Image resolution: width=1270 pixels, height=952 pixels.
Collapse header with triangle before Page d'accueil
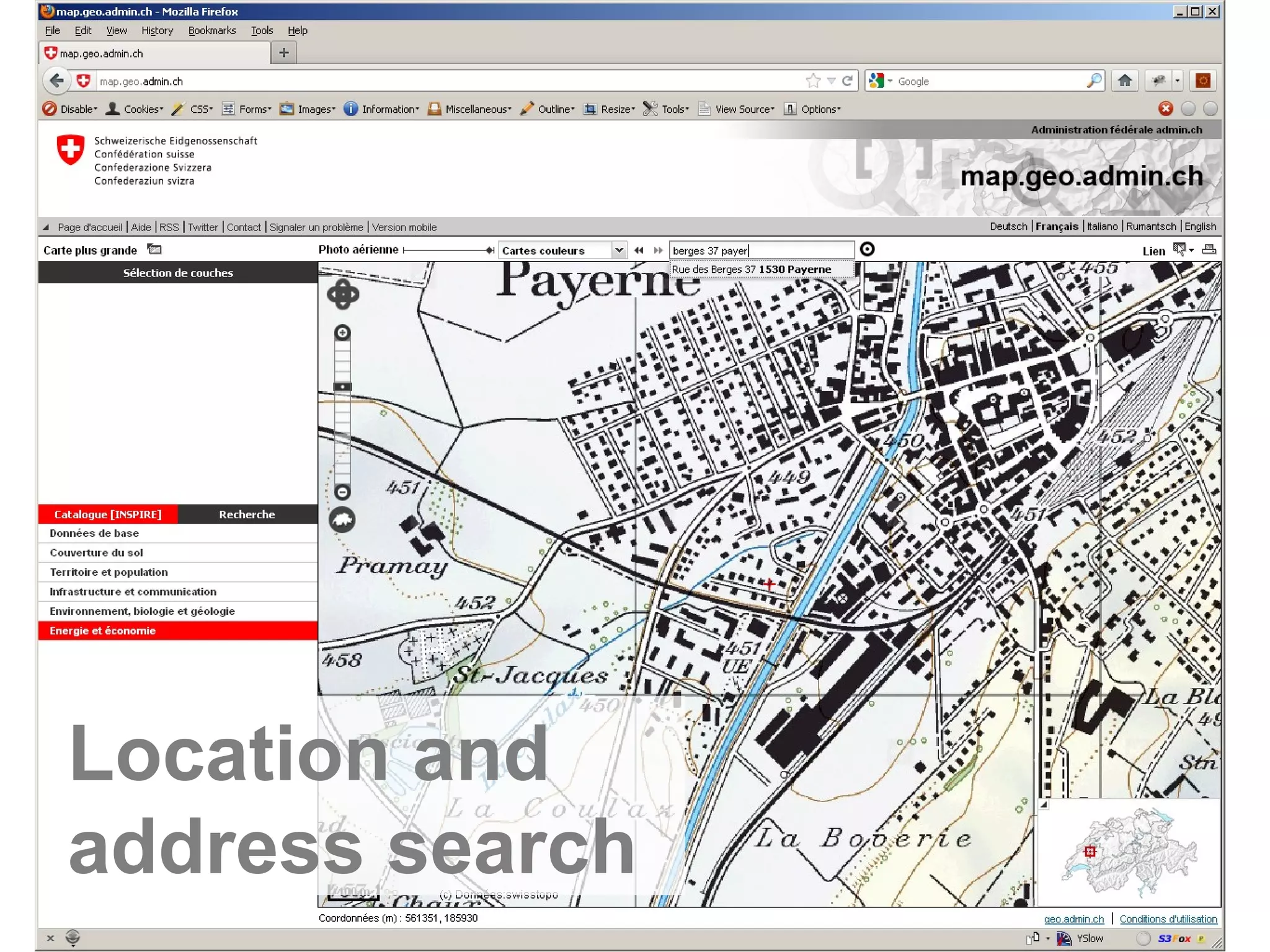click(x=46, y=227)
